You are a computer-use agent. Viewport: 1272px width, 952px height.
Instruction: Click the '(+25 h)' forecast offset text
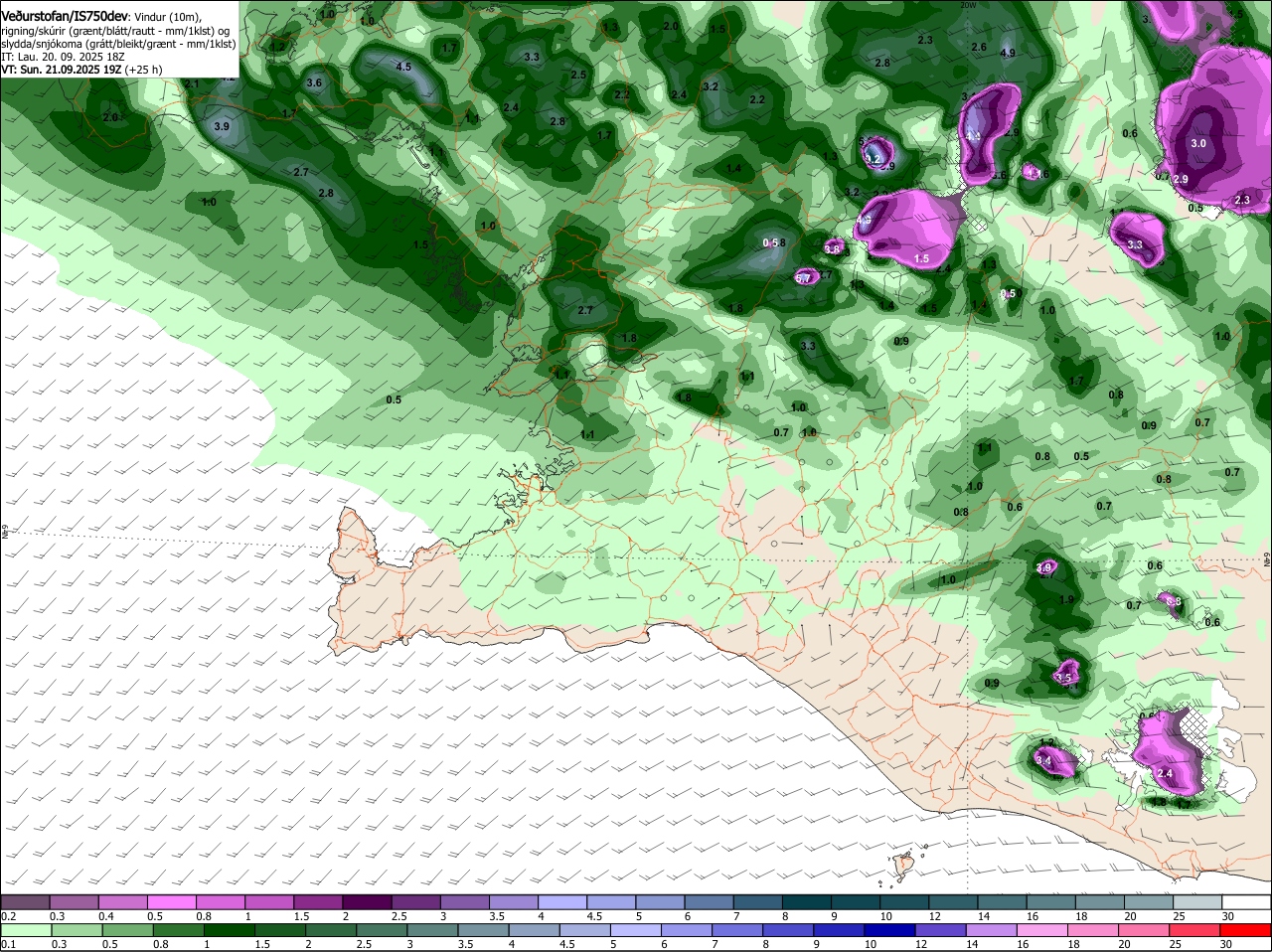[x=143, y=71]
